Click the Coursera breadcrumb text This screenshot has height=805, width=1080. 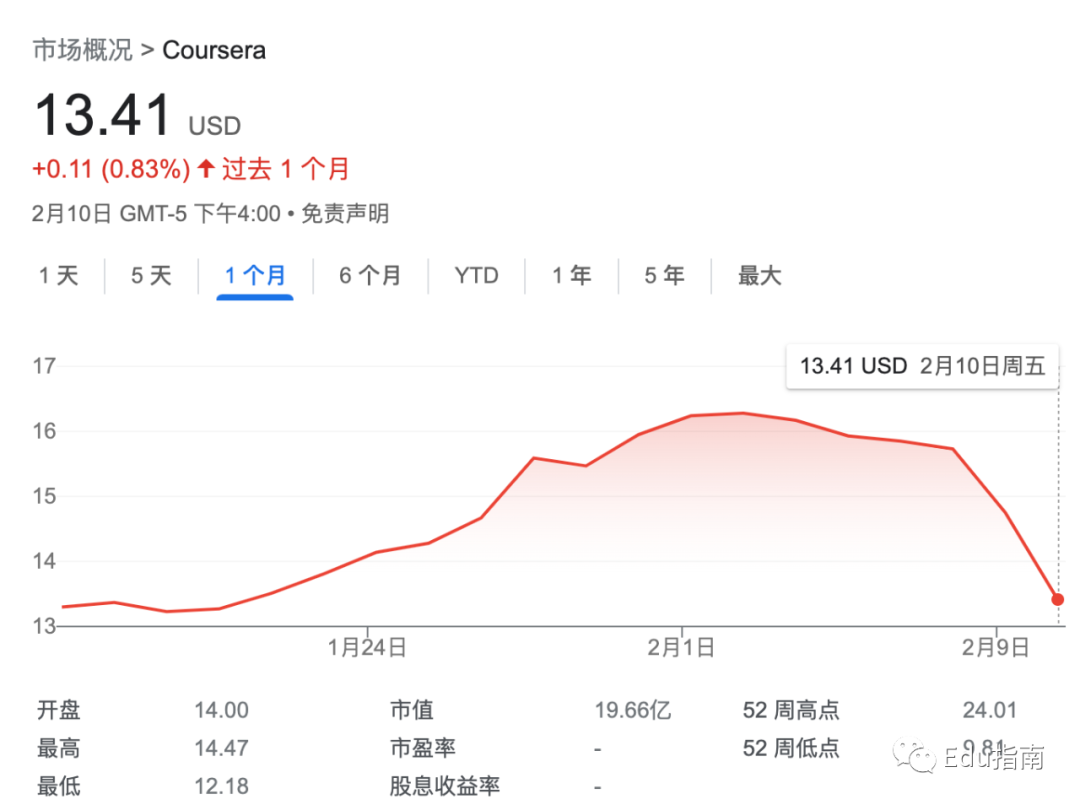coord(214,50)
